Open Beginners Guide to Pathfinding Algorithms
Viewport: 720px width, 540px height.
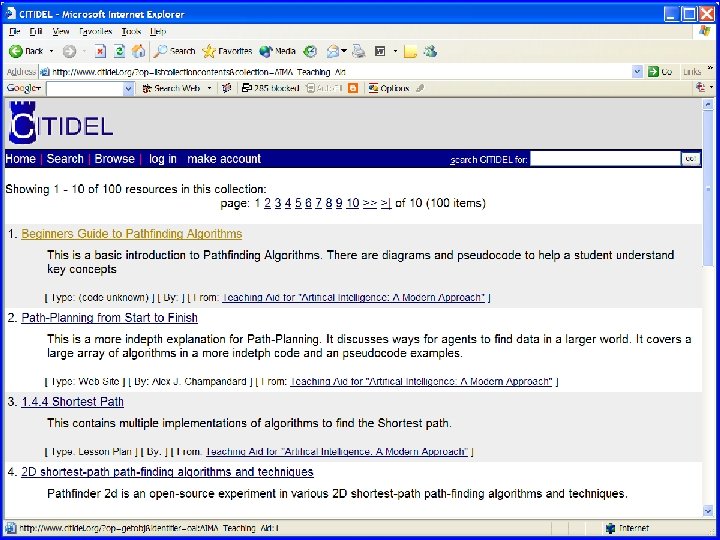[132, 234]
